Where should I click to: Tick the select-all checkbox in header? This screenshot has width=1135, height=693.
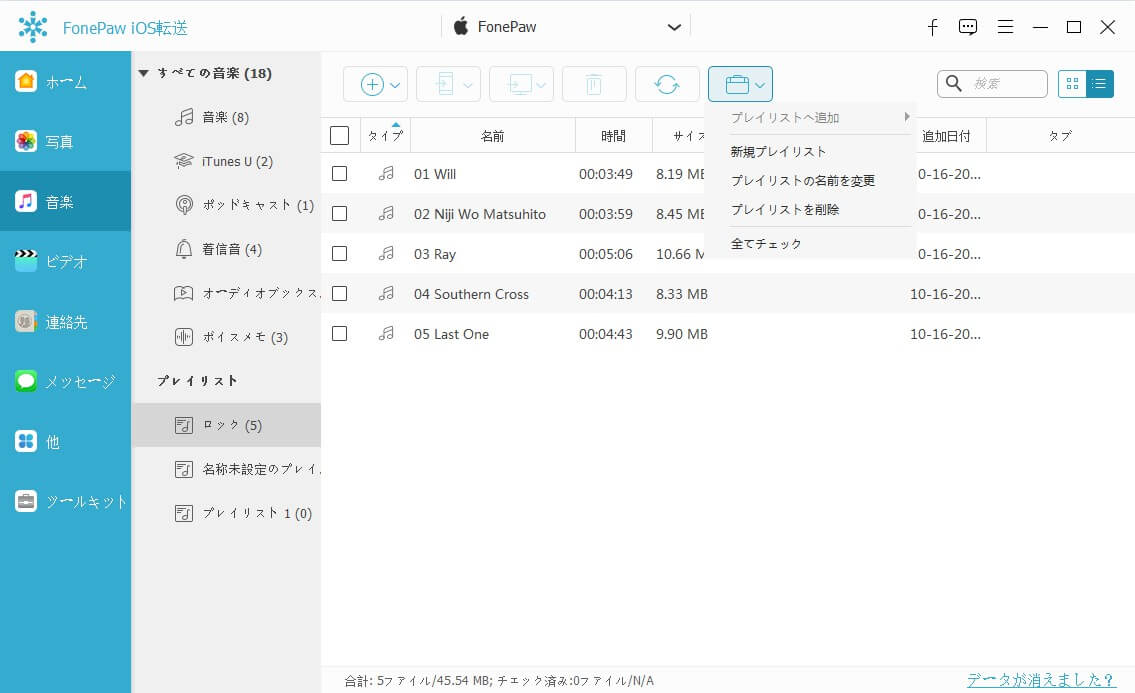click(x=339, y=135)
